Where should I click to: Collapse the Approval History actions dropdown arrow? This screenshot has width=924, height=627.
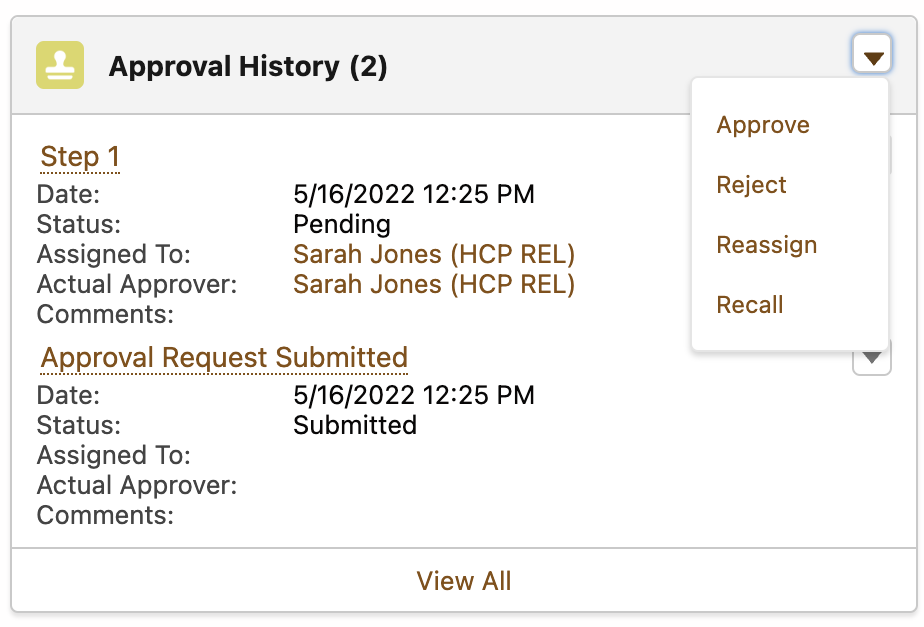873,58
